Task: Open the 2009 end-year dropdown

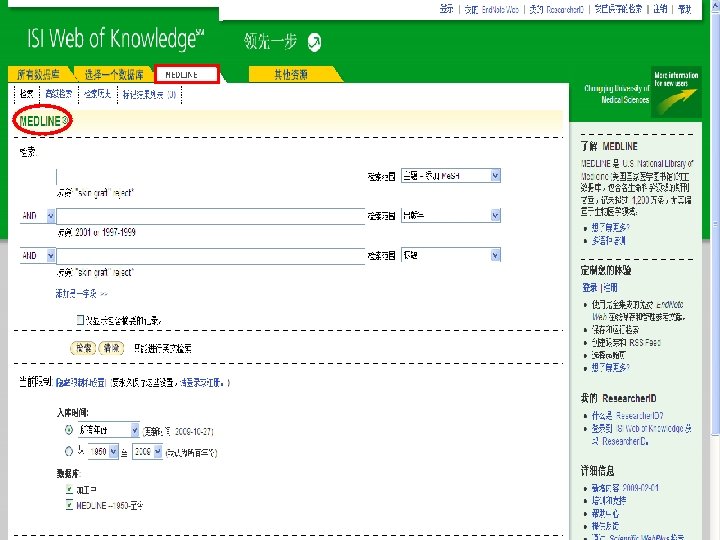Action: 147,451
